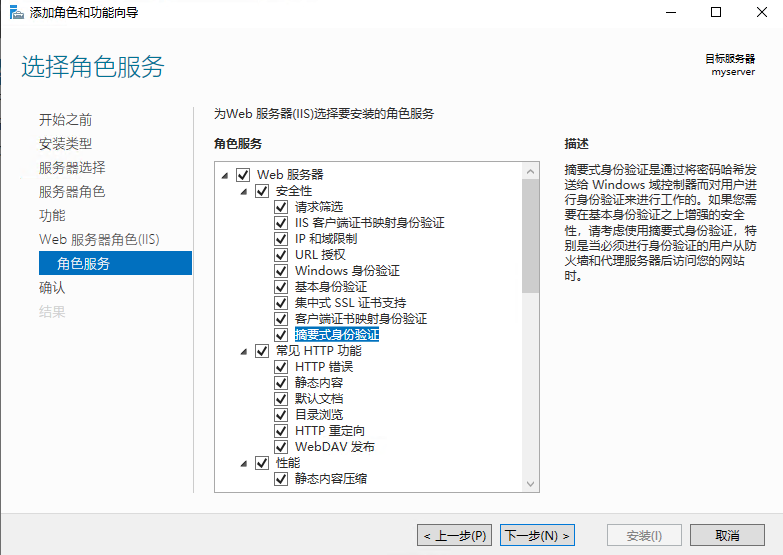Screen dimensions: 783x555
Task: Click the 上一步(P) button
Action: coord(454,535)
